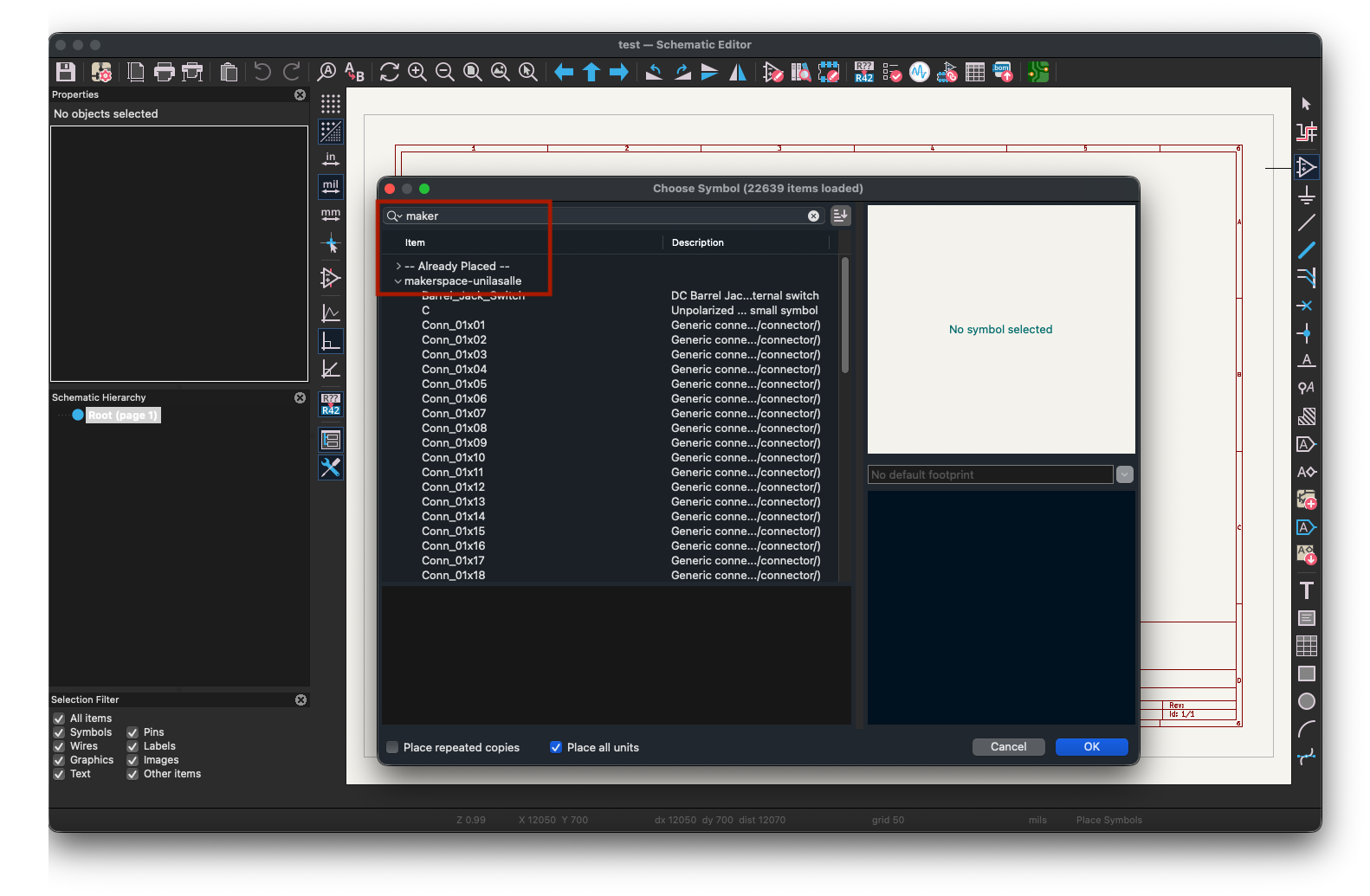Click the Save icon in the top toolbar

coord(66,72)
